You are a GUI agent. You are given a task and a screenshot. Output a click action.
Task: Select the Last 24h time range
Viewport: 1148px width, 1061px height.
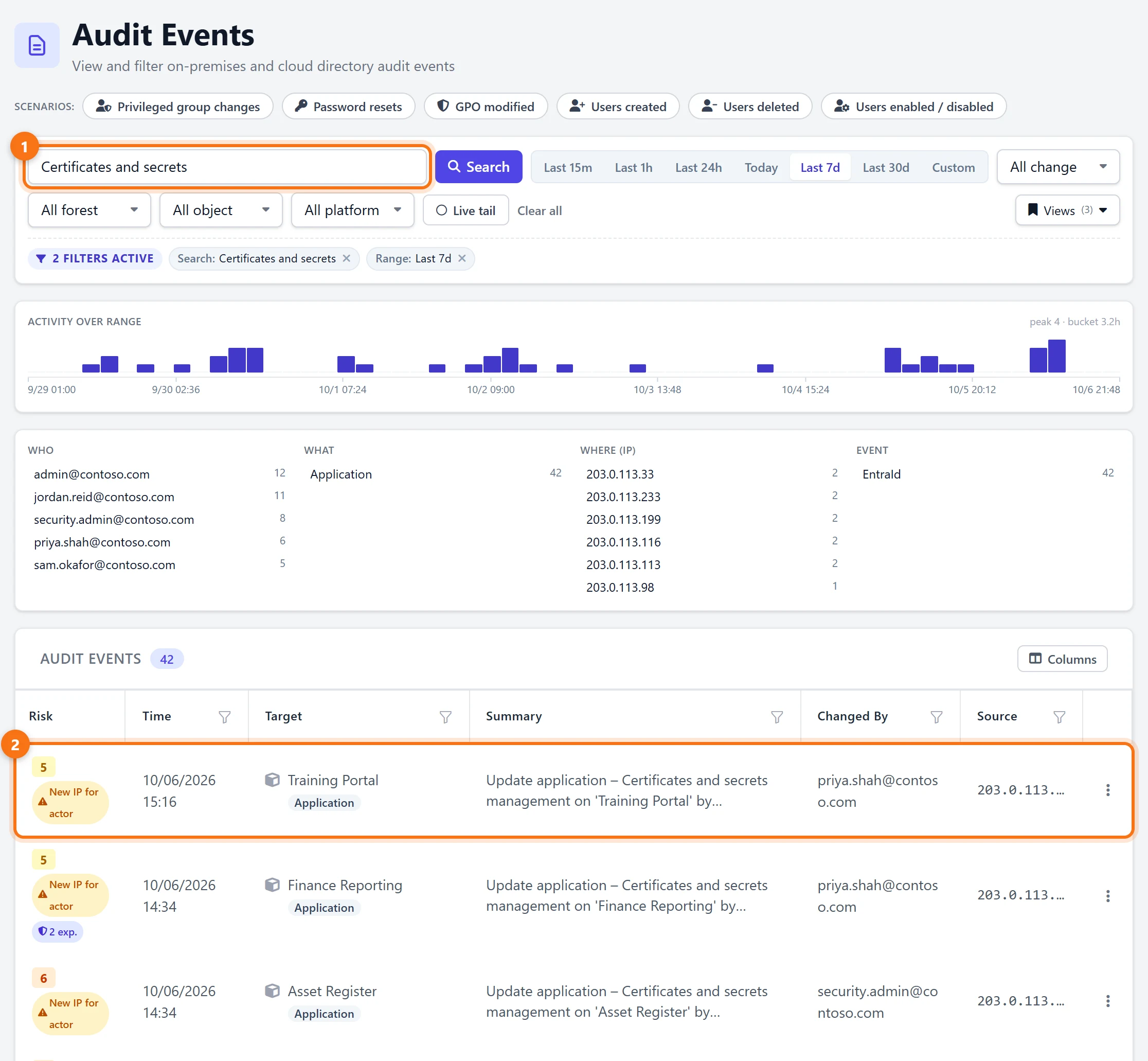click(698, 168)
